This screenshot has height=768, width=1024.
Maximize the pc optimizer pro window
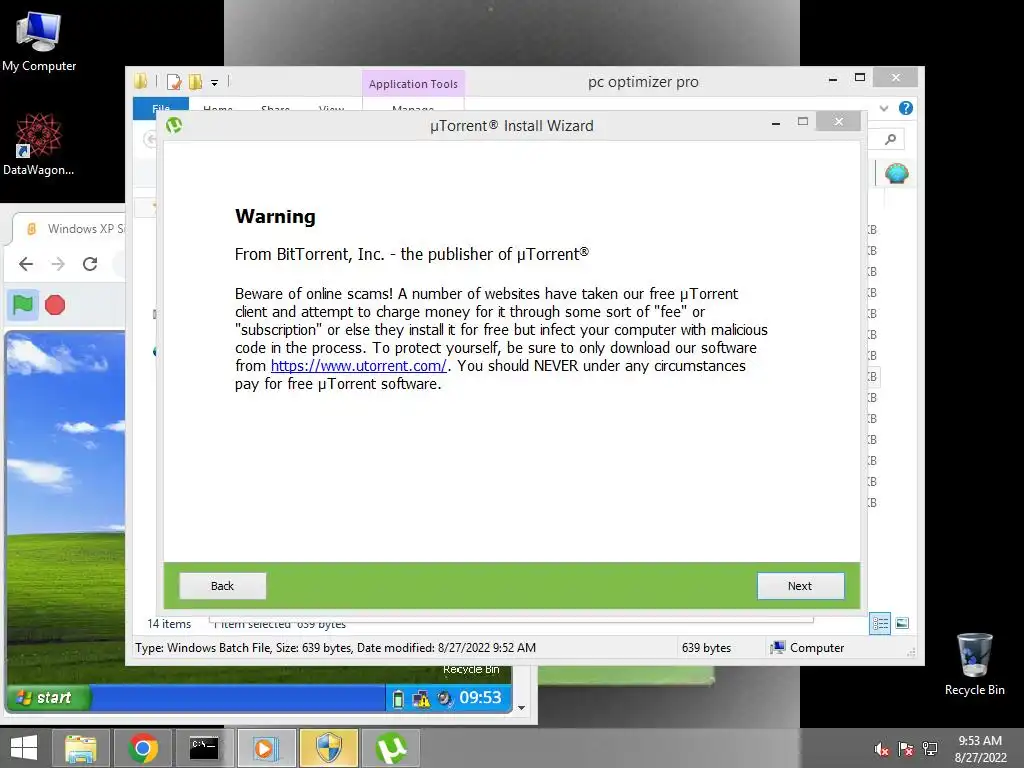click(x=860, y=78)
